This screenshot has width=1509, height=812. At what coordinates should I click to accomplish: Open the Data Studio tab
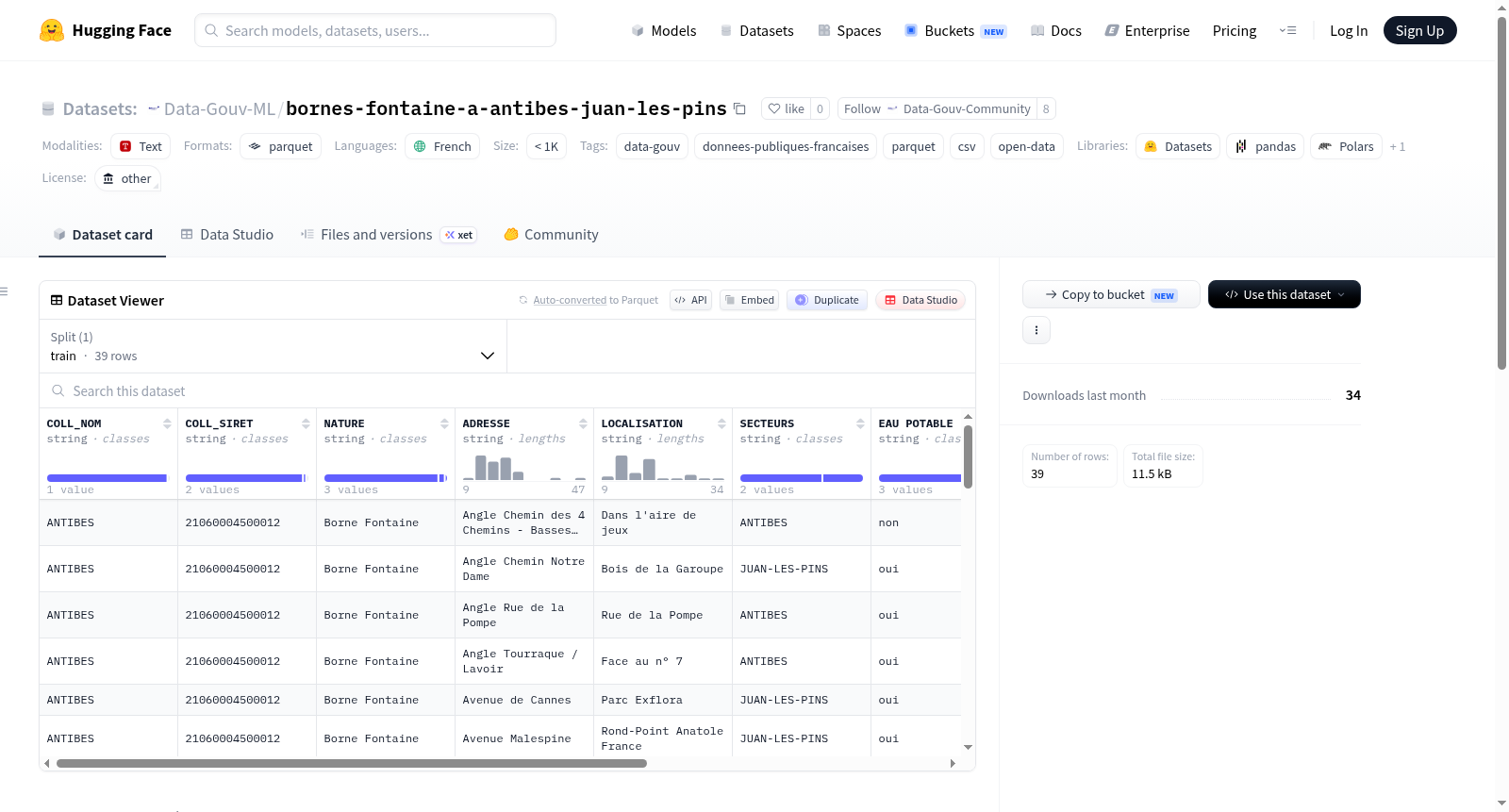pyautogui.click(x=227, y=235)
